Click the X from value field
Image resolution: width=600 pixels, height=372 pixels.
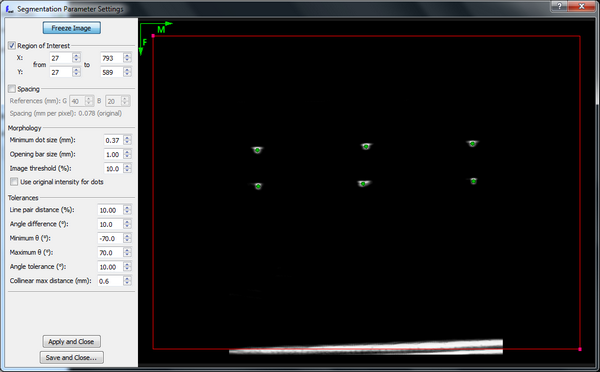point(60,58)
